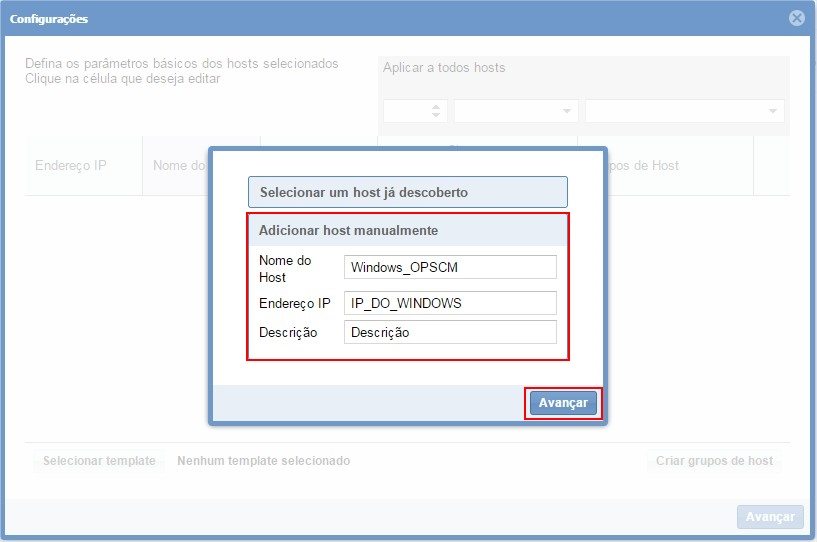Click the 'Configurações' window title

[x=49, y=18]
